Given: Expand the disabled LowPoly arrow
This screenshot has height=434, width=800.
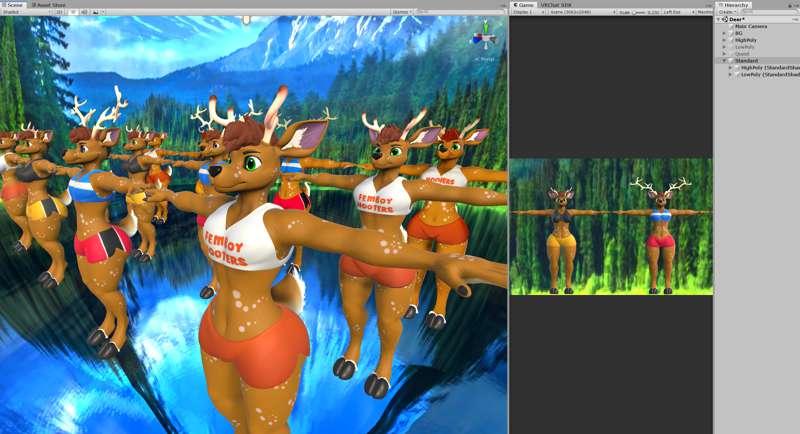Looking at the screenshot, I should [723, 47].
